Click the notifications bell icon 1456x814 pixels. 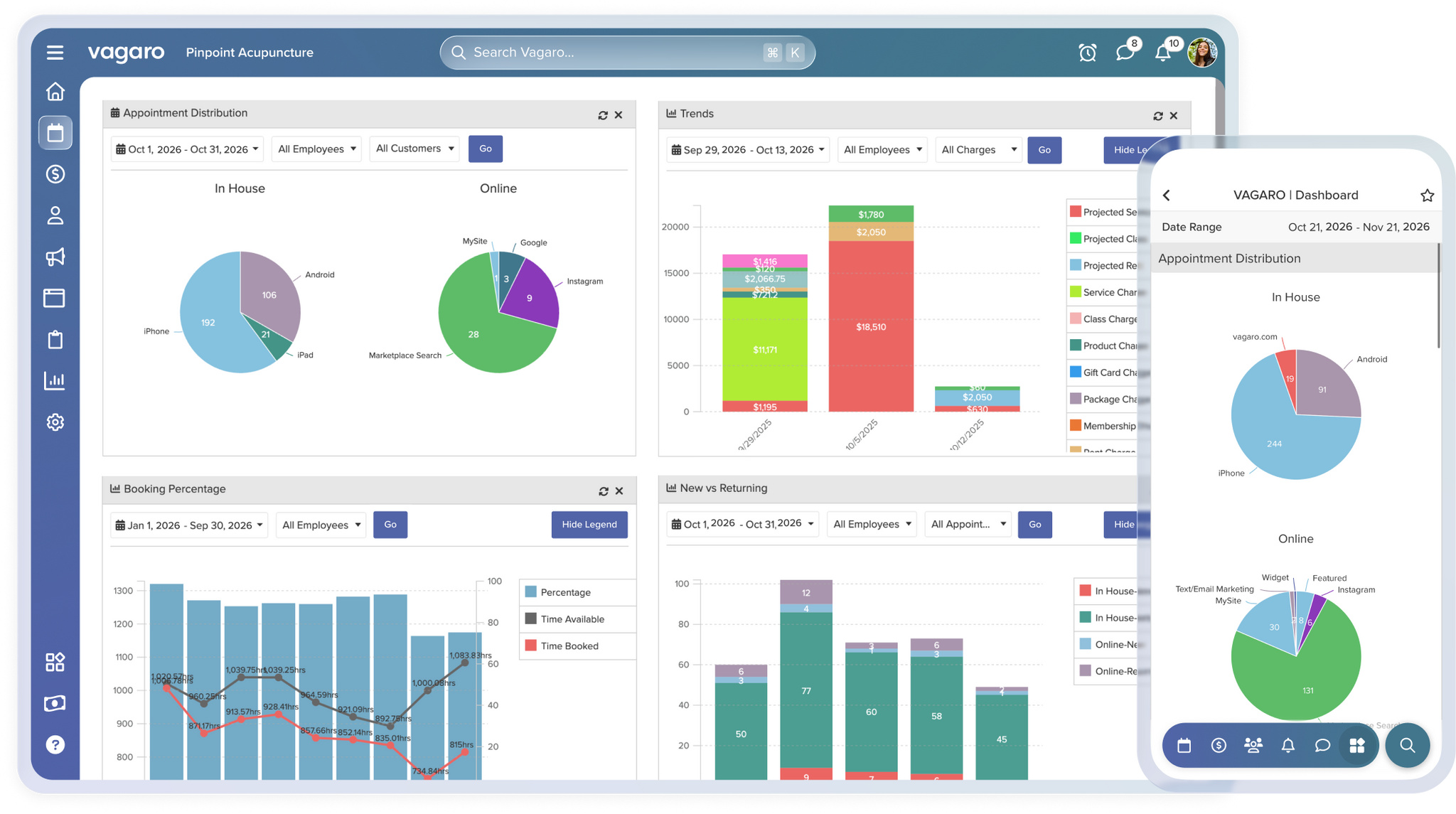tap(1163, 53)
